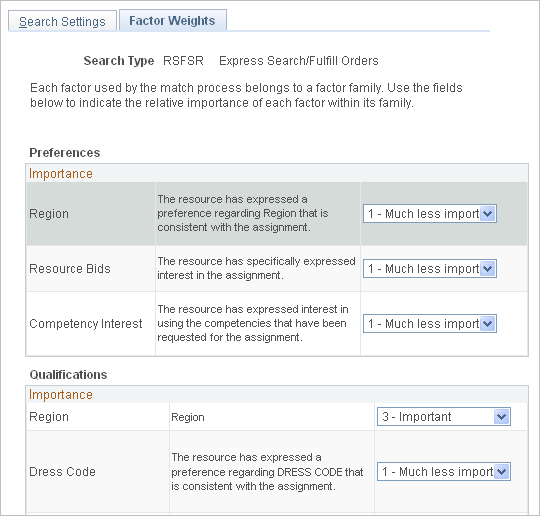This screenshot has height=516, width=540.
Task: Click the factor family instruction paragraph
Action: coord(246,95)
